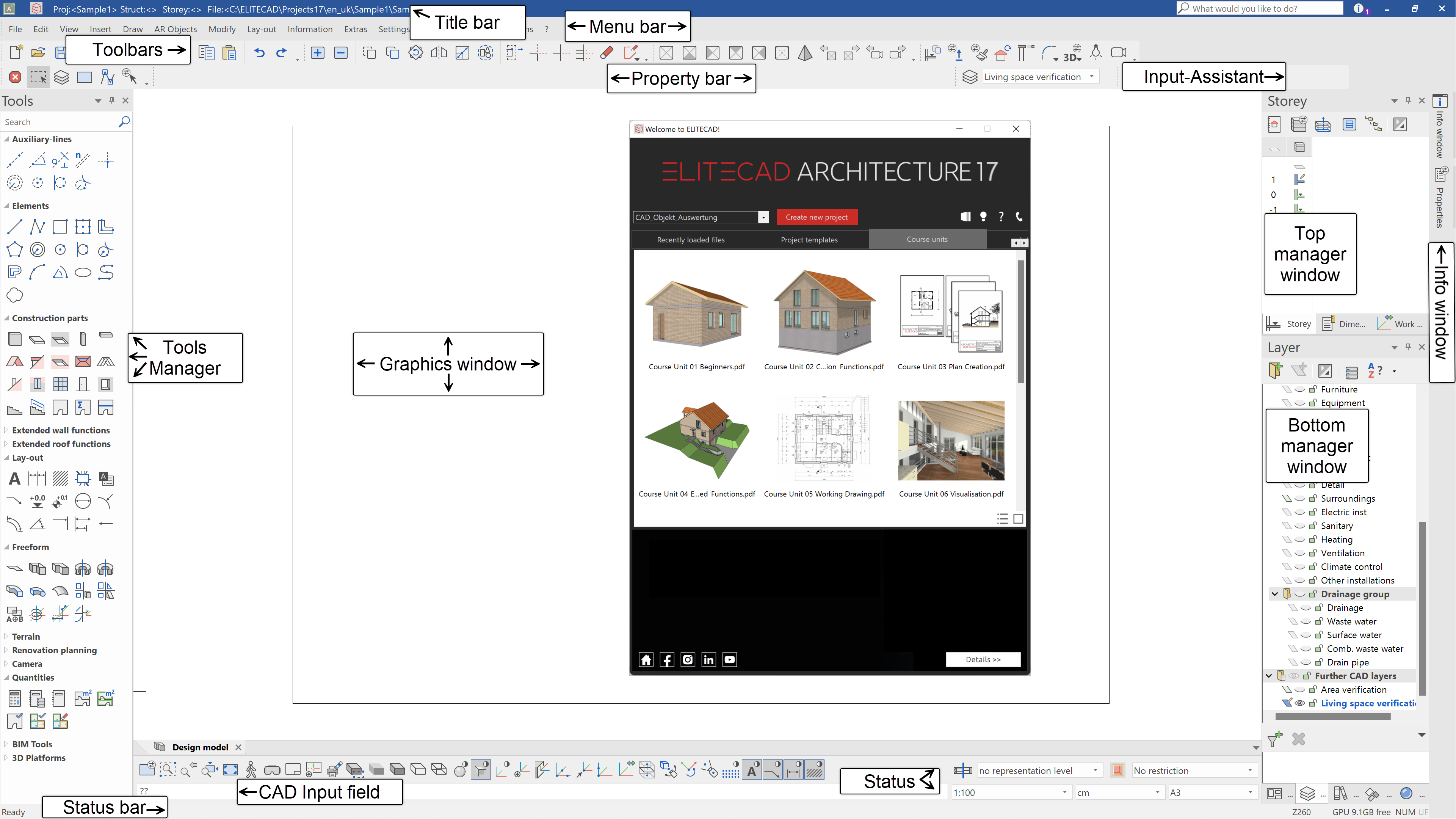Click the Create new project button
The height and width of the screenshot is (819, 1456).
pyautogui.click(x=817, y=217)
